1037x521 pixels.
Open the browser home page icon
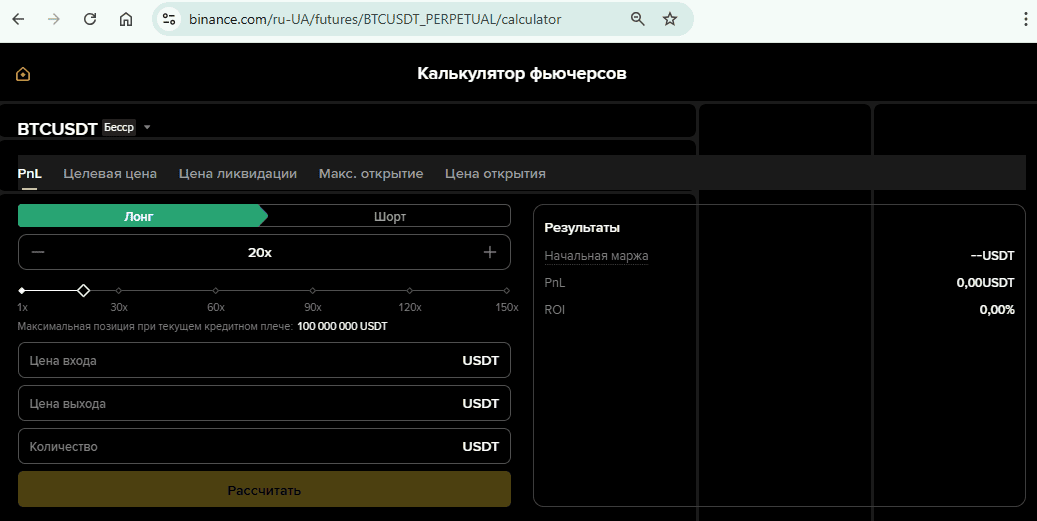click(126, 19)
